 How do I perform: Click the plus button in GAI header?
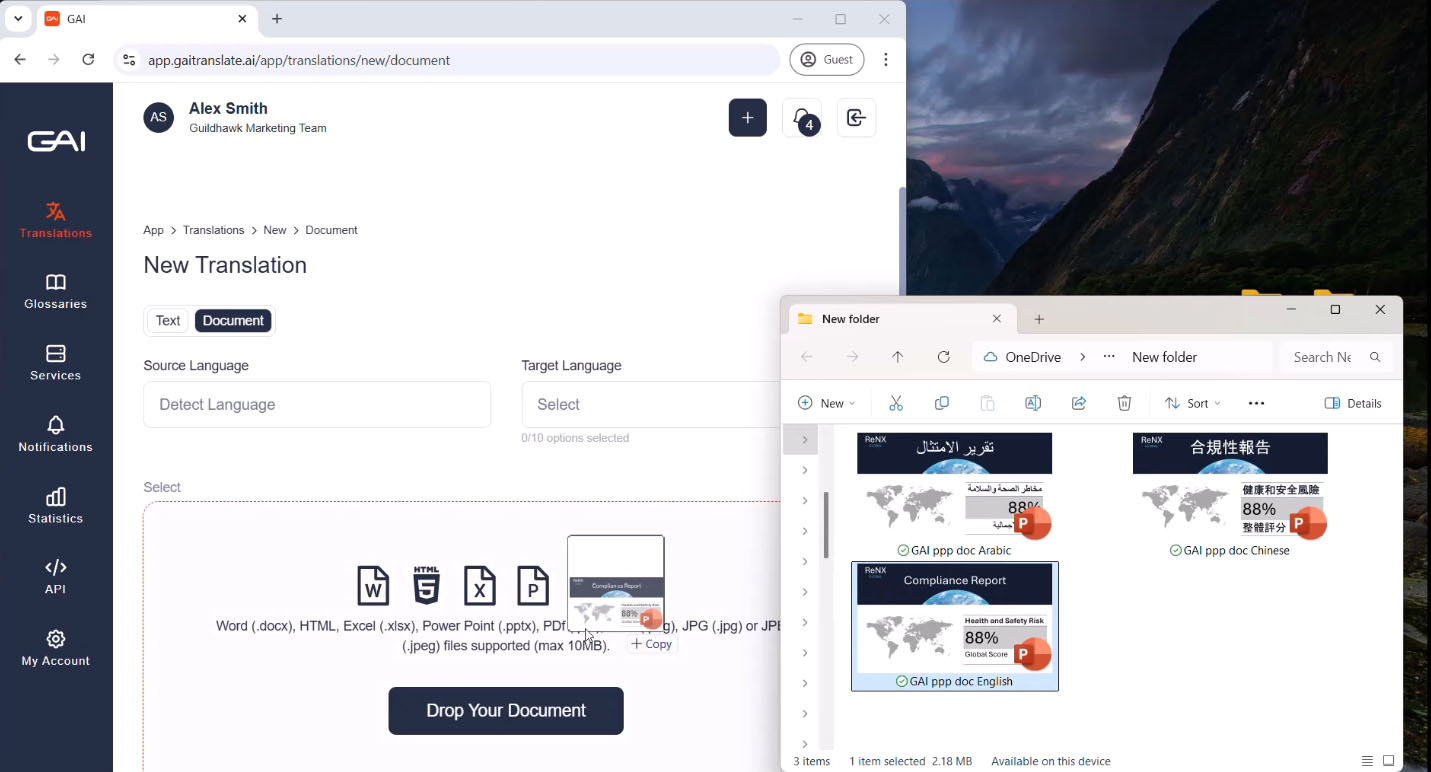(747, 118)
